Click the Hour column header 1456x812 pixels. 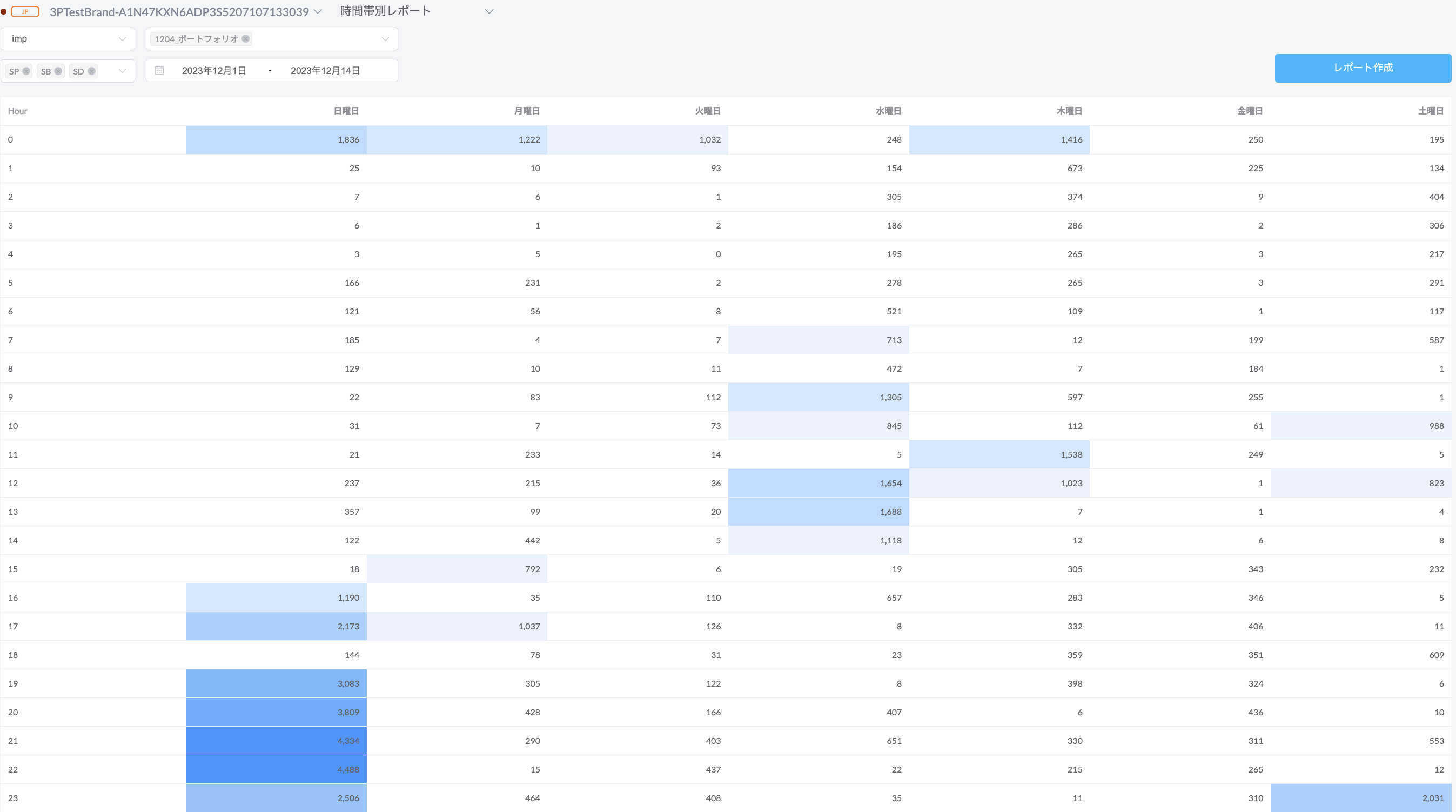17,111
